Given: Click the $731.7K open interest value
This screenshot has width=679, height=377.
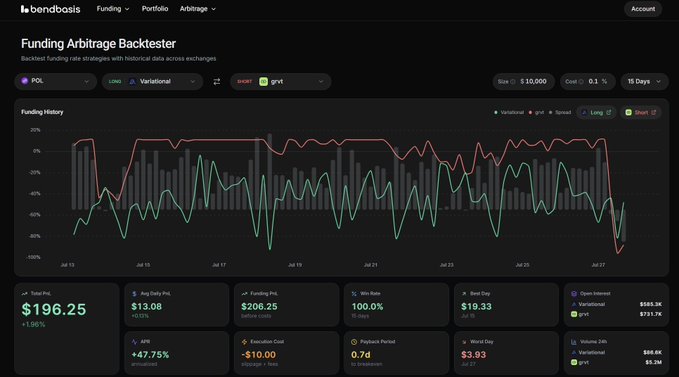Looking at the screenshot, I should coord(650,314).
